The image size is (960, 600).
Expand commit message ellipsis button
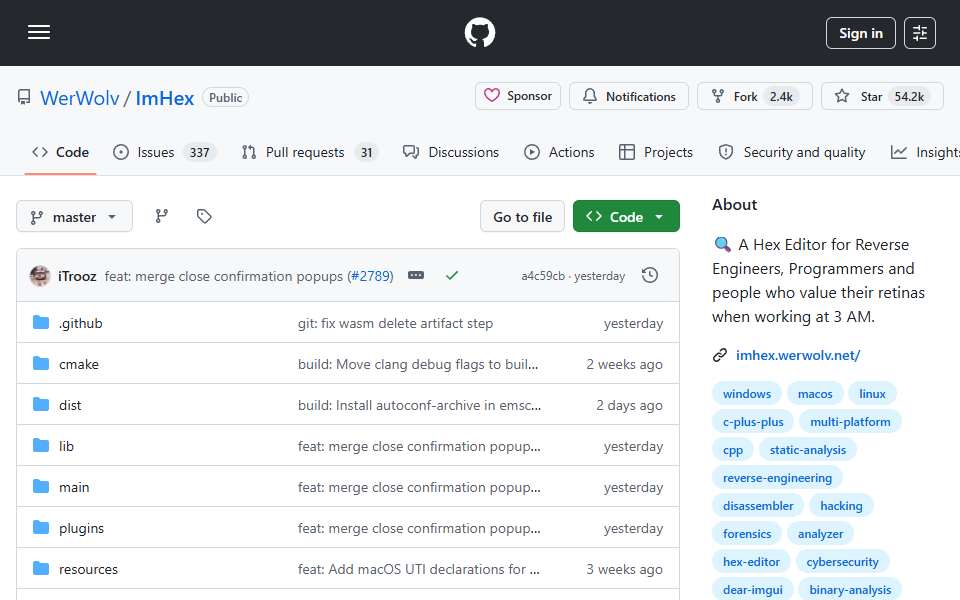coord(416,276)
